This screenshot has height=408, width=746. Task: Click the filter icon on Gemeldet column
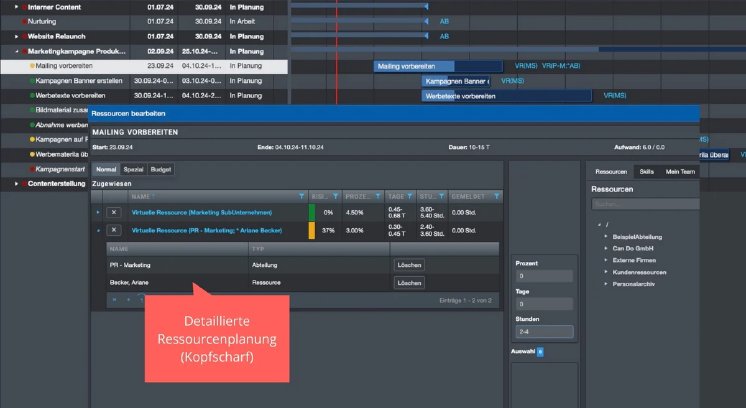click(497, 196)
